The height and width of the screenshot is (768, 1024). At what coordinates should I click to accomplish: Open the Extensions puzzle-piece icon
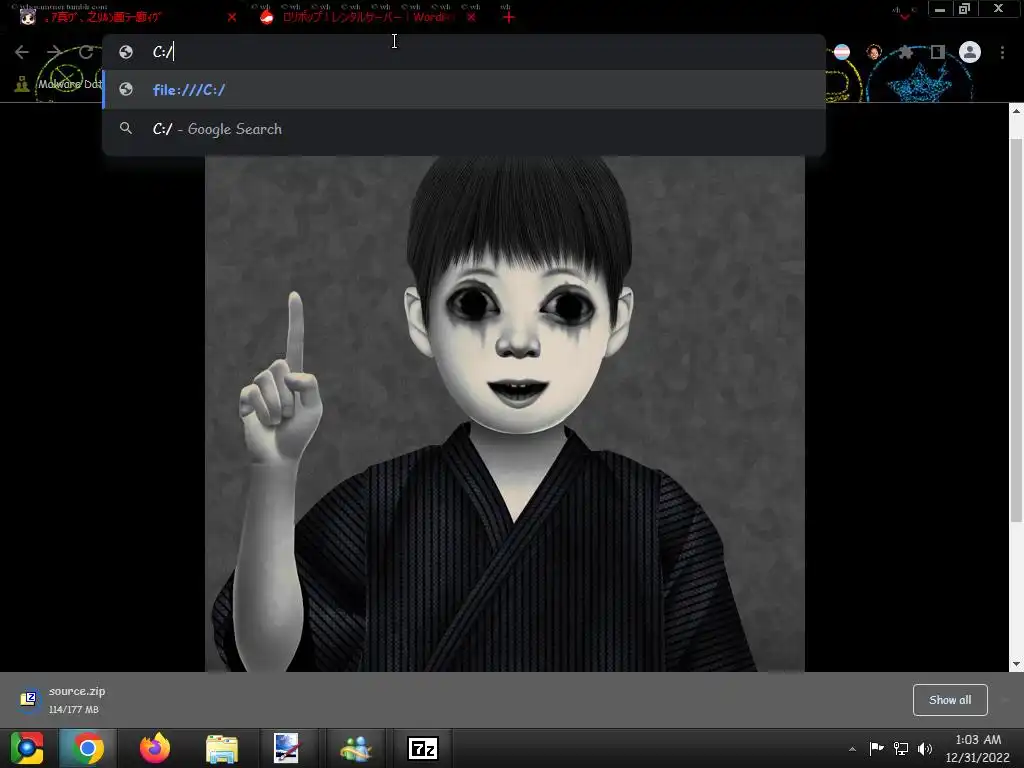point(905,52)
